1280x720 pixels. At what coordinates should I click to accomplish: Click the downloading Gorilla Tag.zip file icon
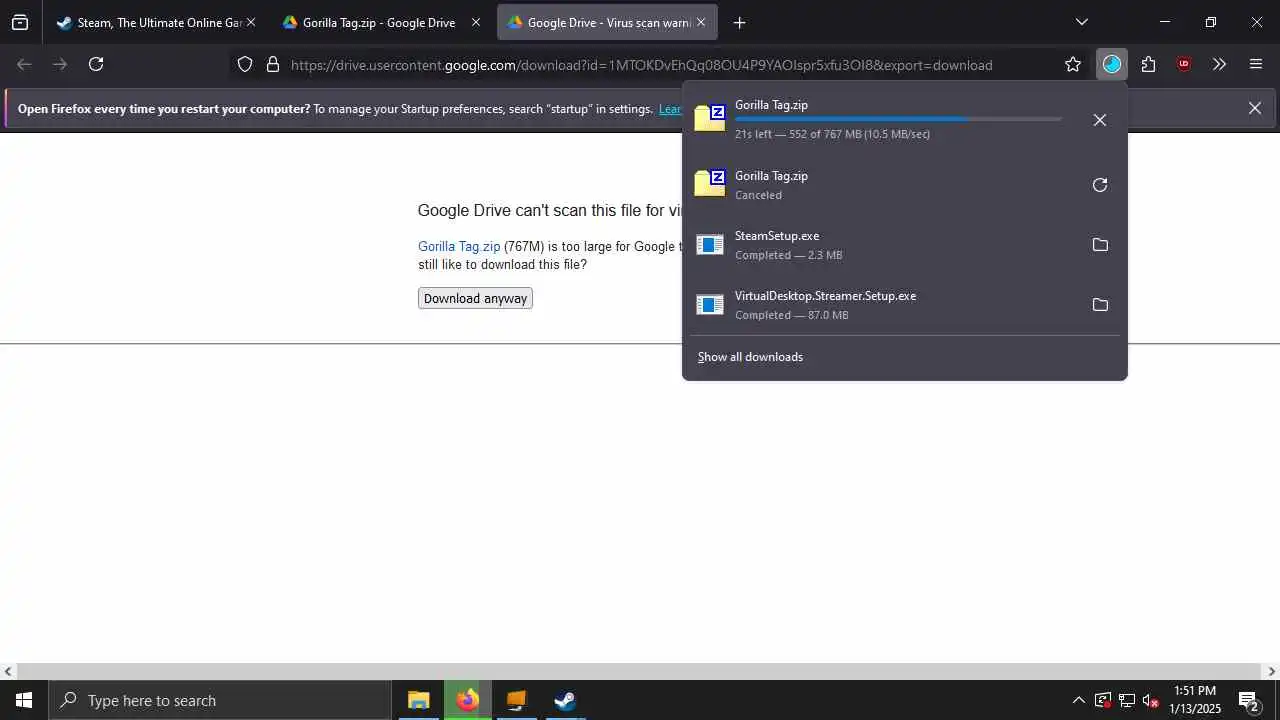coord(710,118)
